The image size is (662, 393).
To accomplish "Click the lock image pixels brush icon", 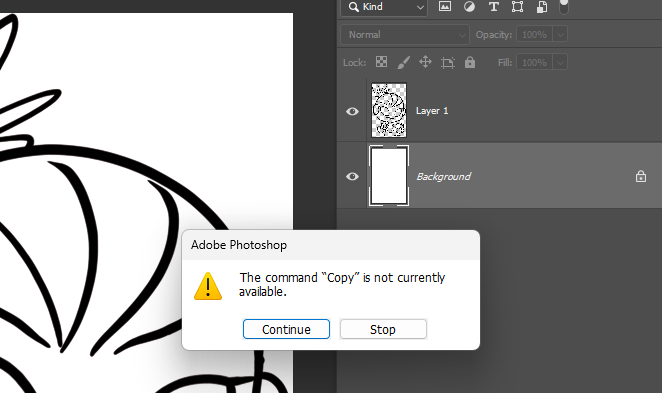I will pos(403,62).
